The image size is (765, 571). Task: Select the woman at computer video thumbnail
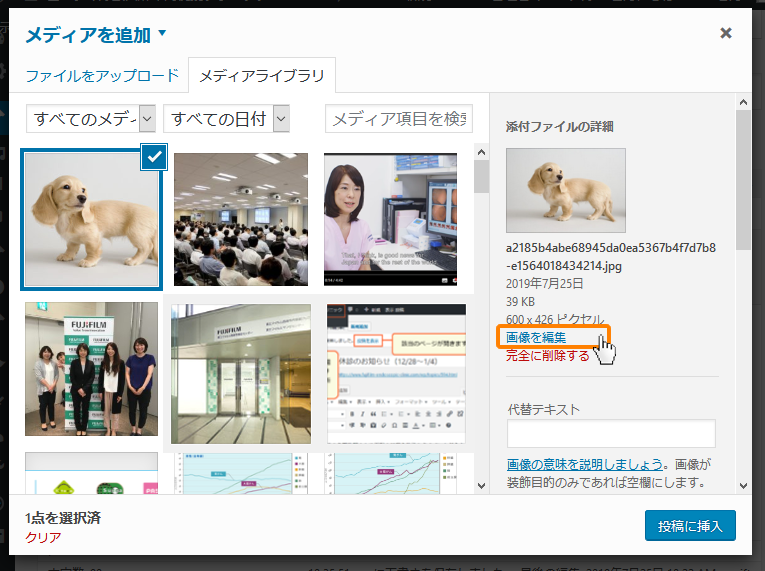pyautogui.click(x=390, y=219)
